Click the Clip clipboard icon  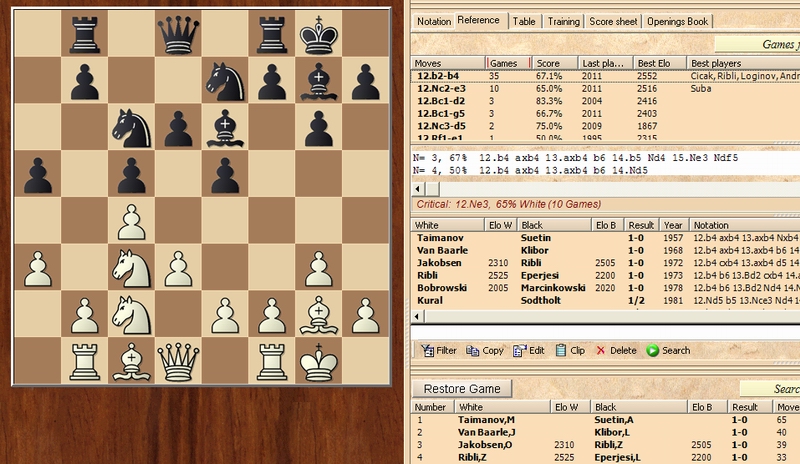[562, 350]
